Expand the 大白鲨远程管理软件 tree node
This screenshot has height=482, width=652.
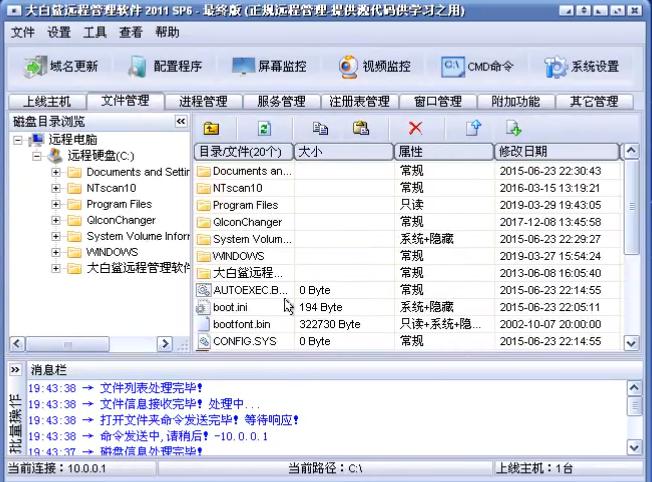[x=56, y=268]
